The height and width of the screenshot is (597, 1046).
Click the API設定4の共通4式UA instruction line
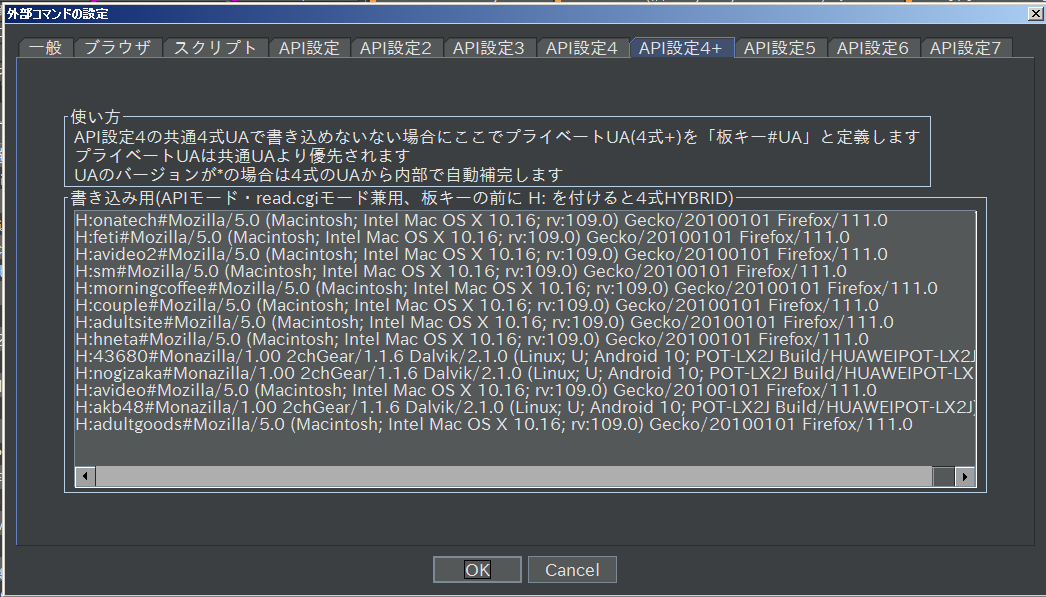click(x=497, y=137)
